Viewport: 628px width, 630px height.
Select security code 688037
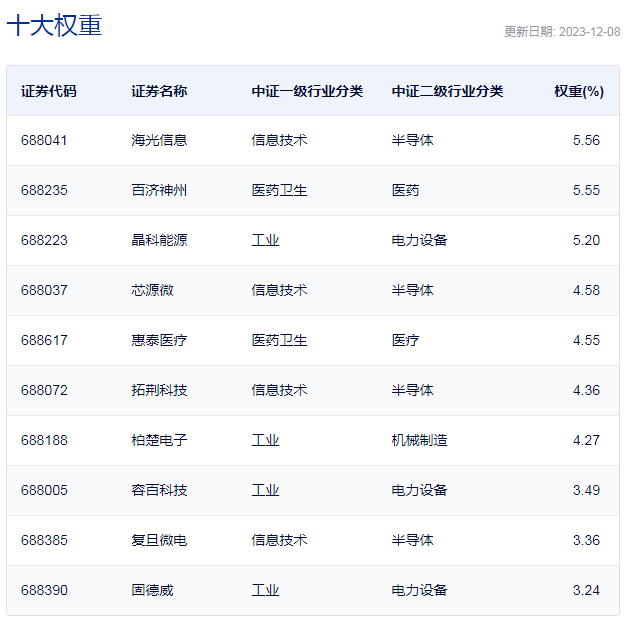44,290
